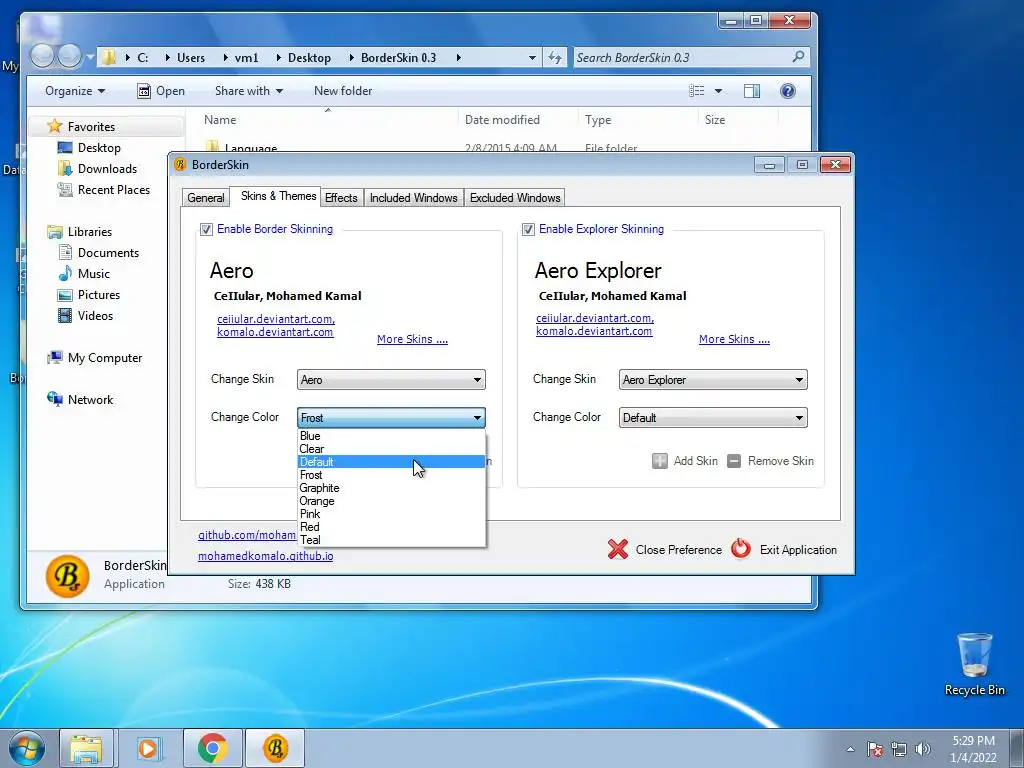This screenshot has height=768, width=1024.
Task: Click the BorderSkin taskbar icon
Action: tap(276, 748)
